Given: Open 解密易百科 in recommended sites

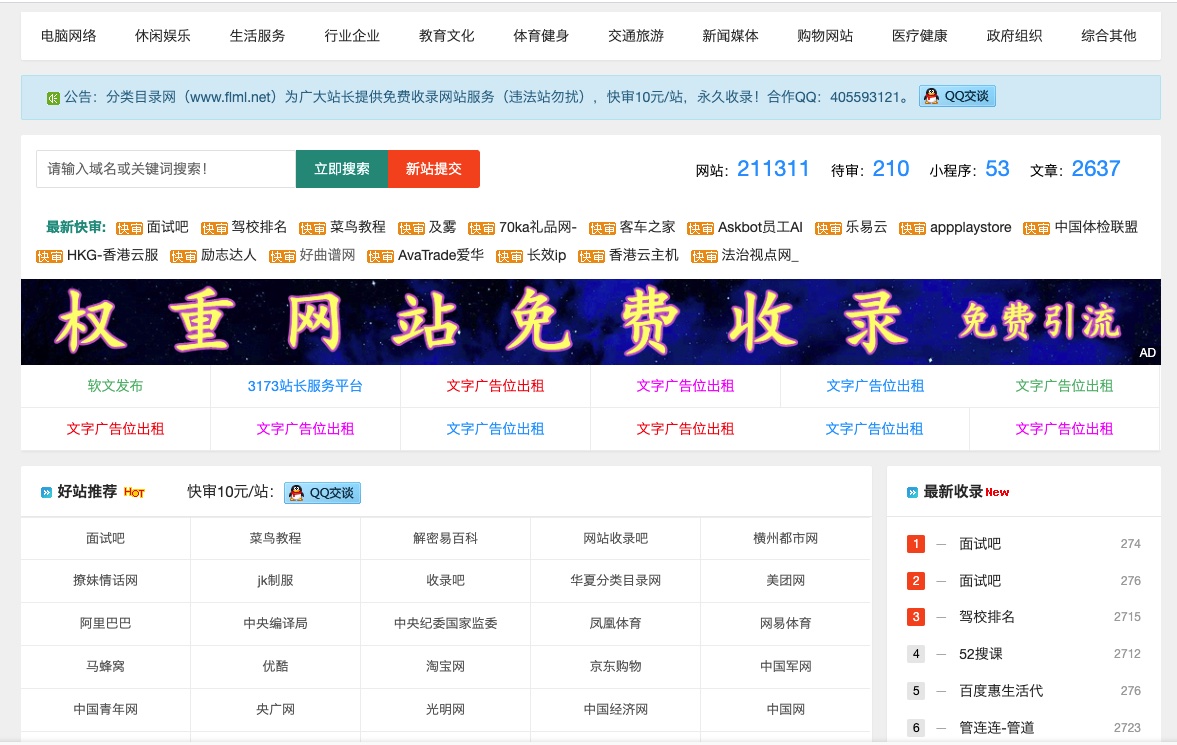Looking at the screenshot, I should coord(445,538).
